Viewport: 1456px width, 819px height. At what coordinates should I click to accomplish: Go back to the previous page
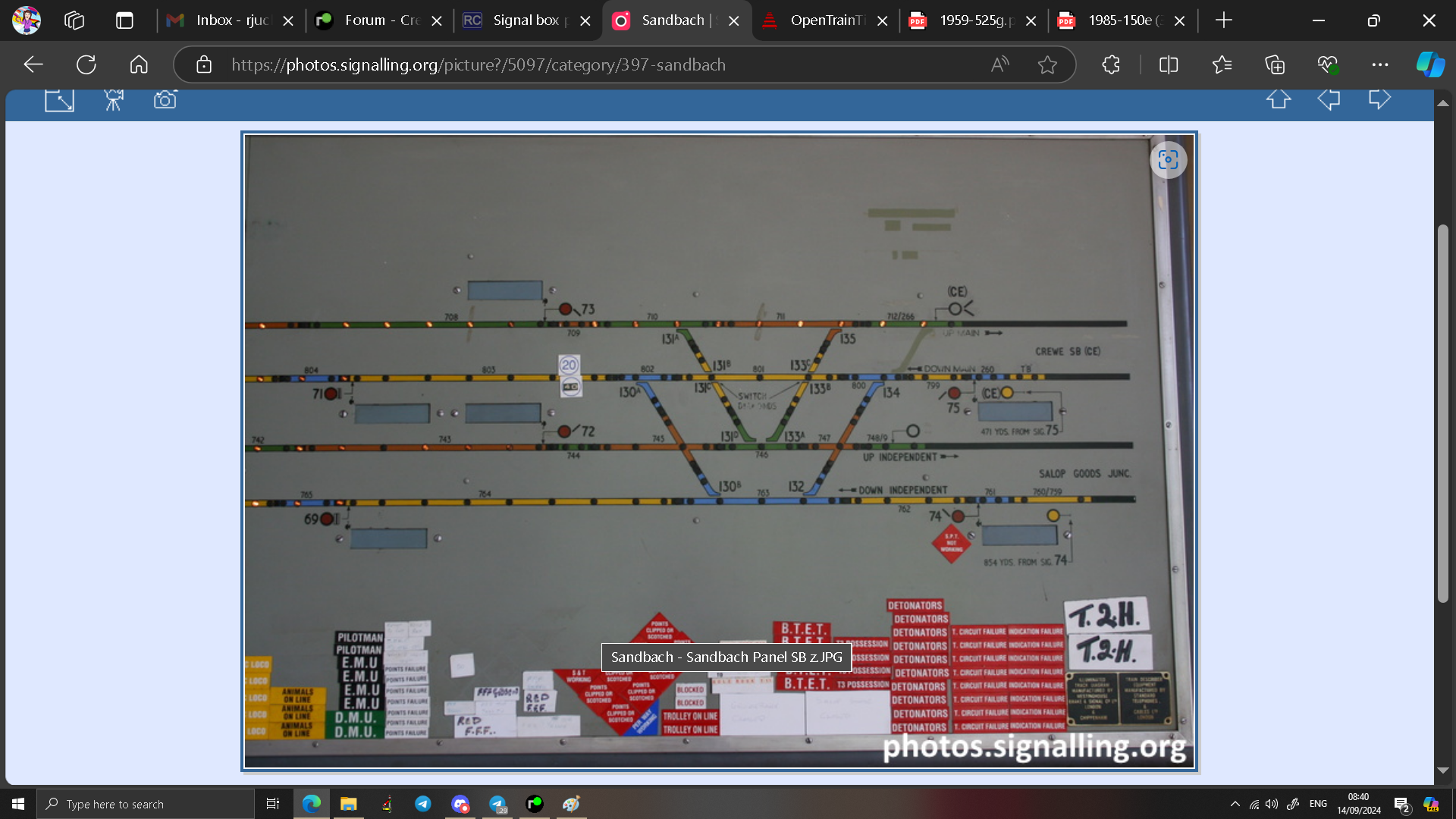pyautogui.click(x=33, y=64)
